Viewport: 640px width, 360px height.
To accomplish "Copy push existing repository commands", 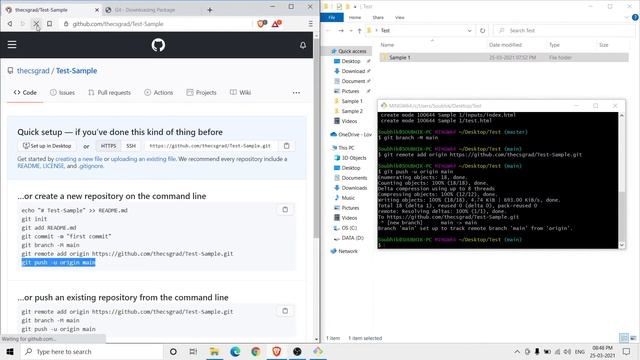I will click(x=285, y=311).
